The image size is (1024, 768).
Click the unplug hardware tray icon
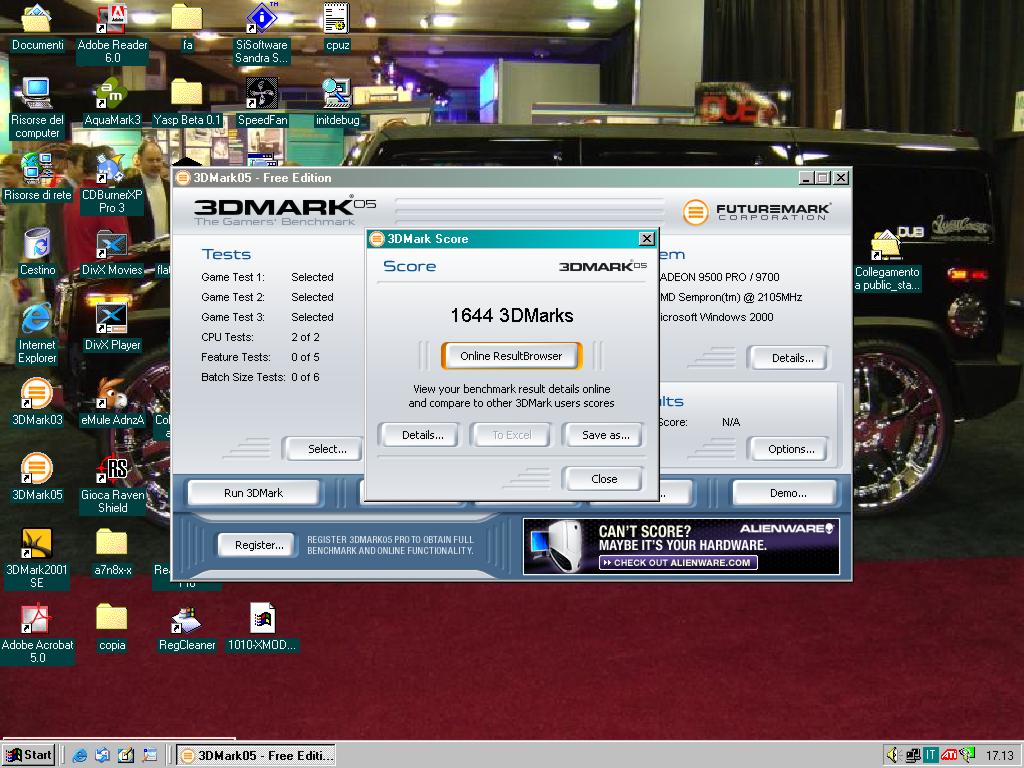coord(967,756)
